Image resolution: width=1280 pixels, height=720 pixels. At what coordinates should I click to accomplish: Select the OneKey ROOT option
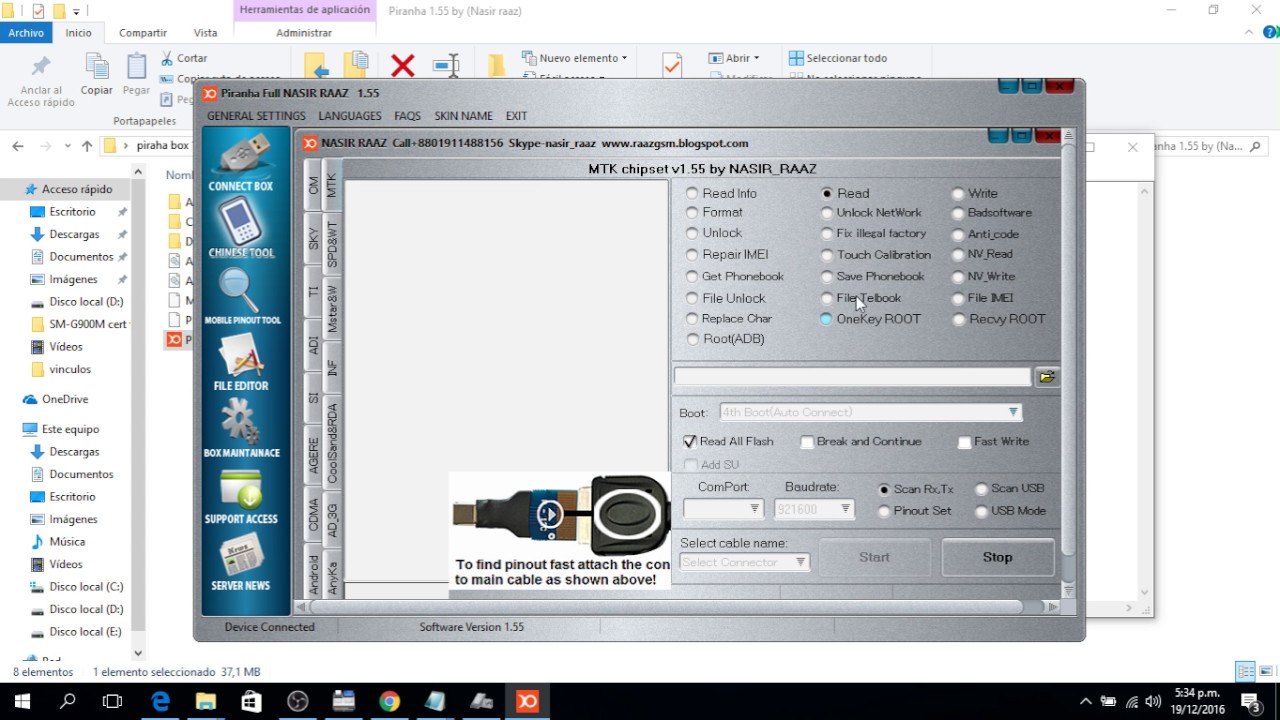[826, 319]
